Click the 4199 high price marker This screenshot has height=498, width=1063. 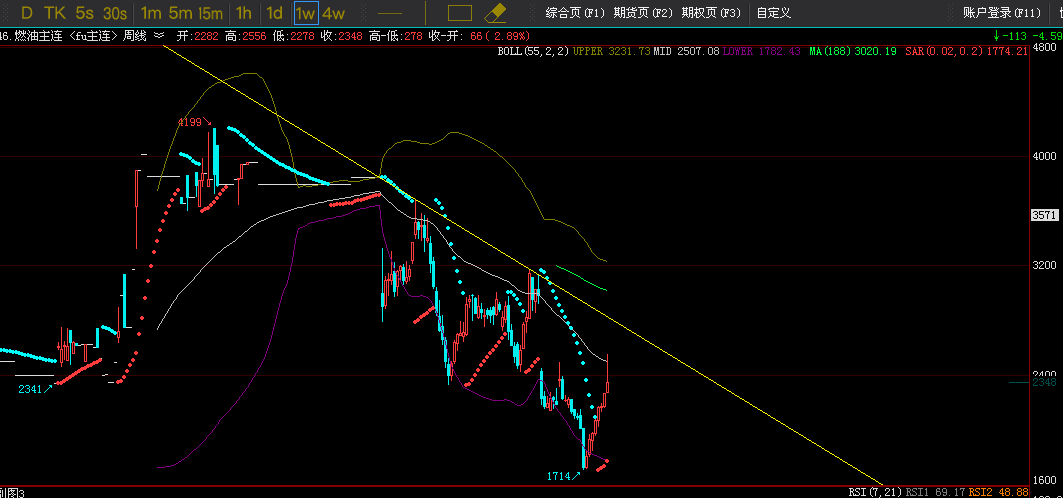(194, 123)
